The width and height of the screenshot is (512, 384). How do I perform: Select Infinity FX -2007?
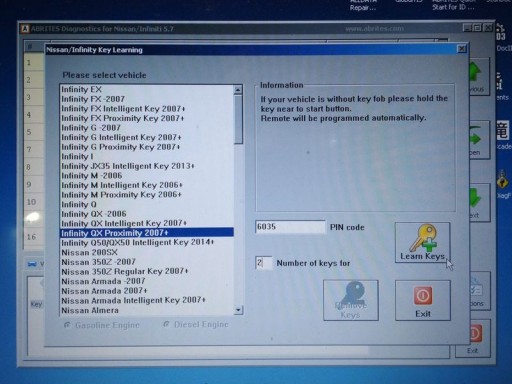[147, 99]
